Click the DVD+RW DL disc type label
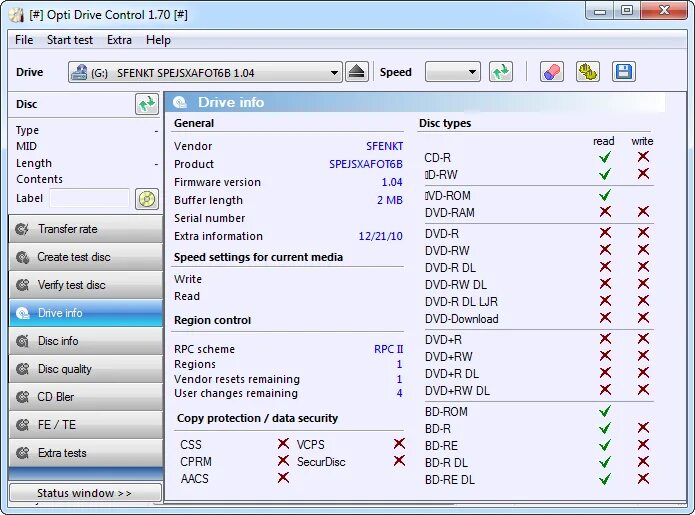695x515 pixels. tap(457, 391)
